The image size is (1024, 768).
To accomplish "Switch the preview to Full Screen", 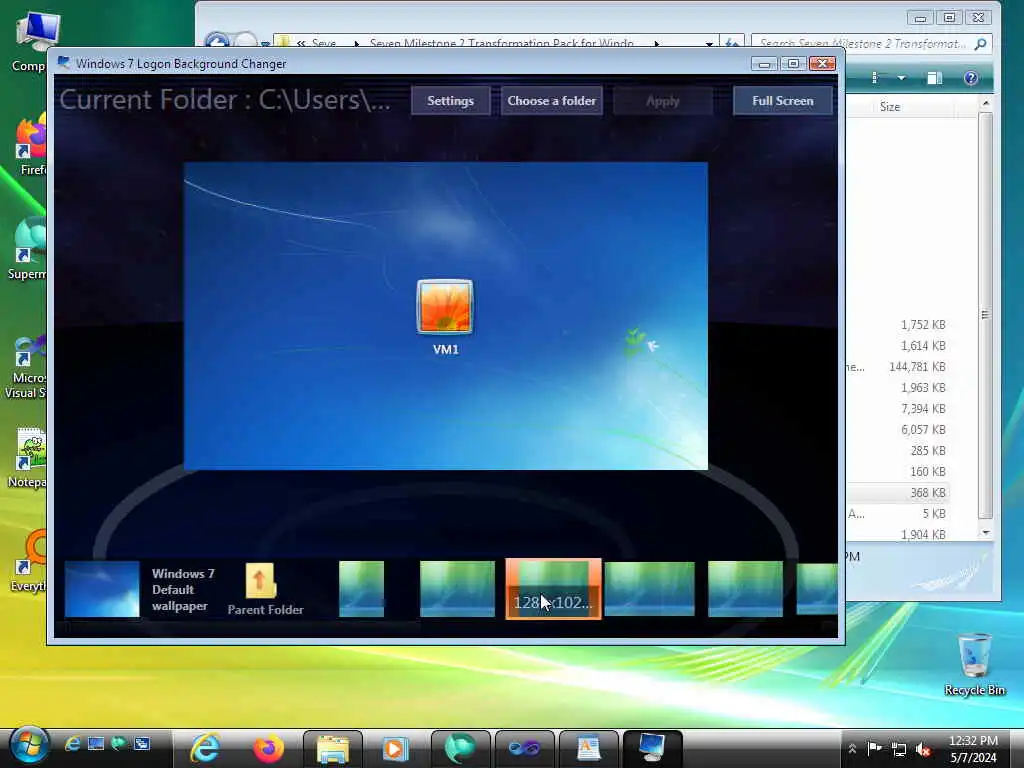I will click(782, 101).
